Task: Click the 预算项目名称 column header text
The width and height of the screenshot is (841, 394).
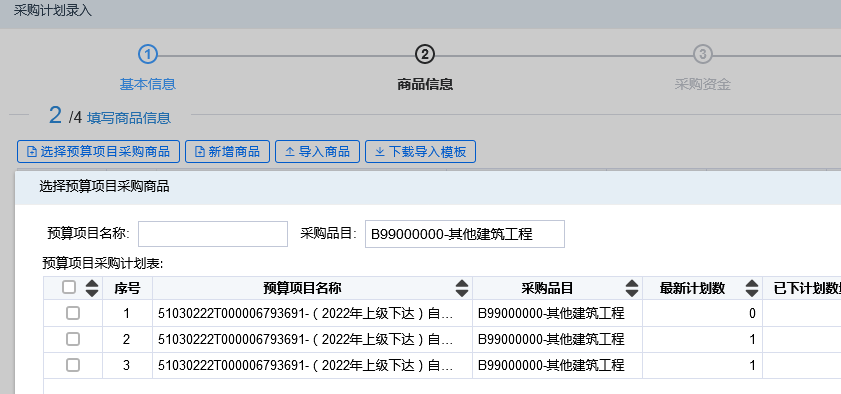Action: tap(303, 288)
